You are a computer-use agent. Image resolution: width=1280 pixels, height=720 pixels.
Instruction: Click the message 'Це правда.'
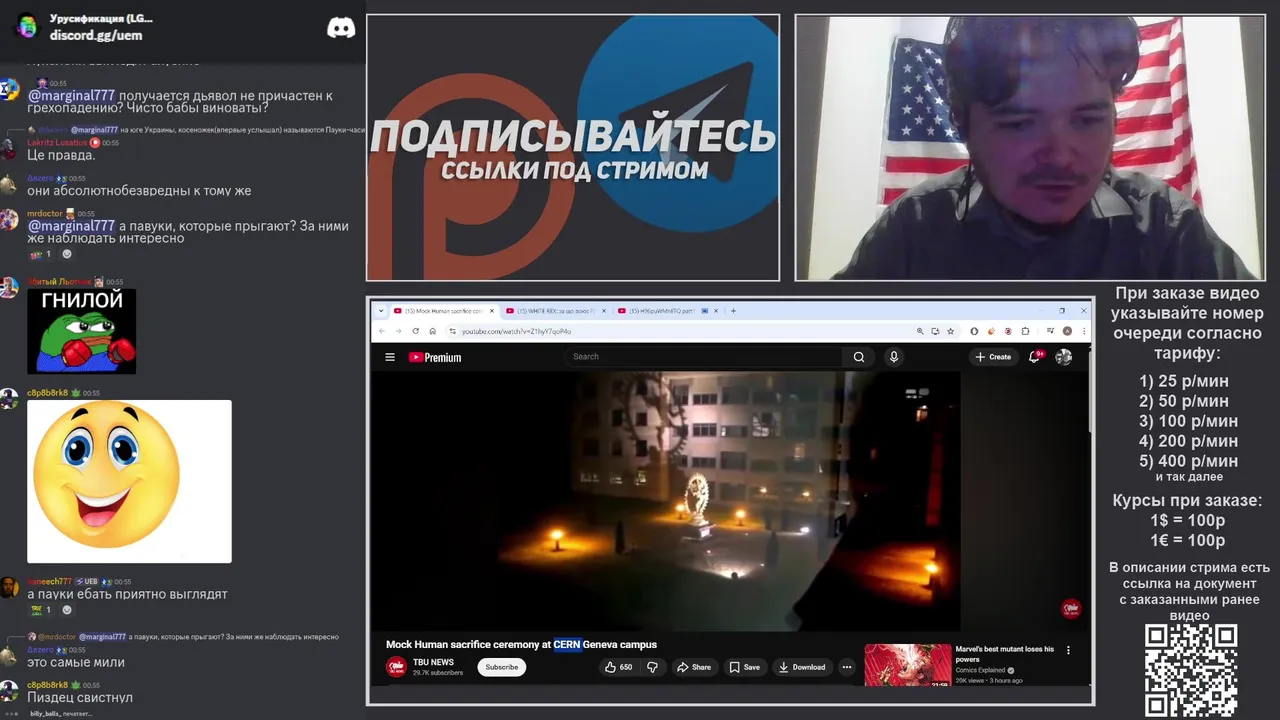(61, 155)
